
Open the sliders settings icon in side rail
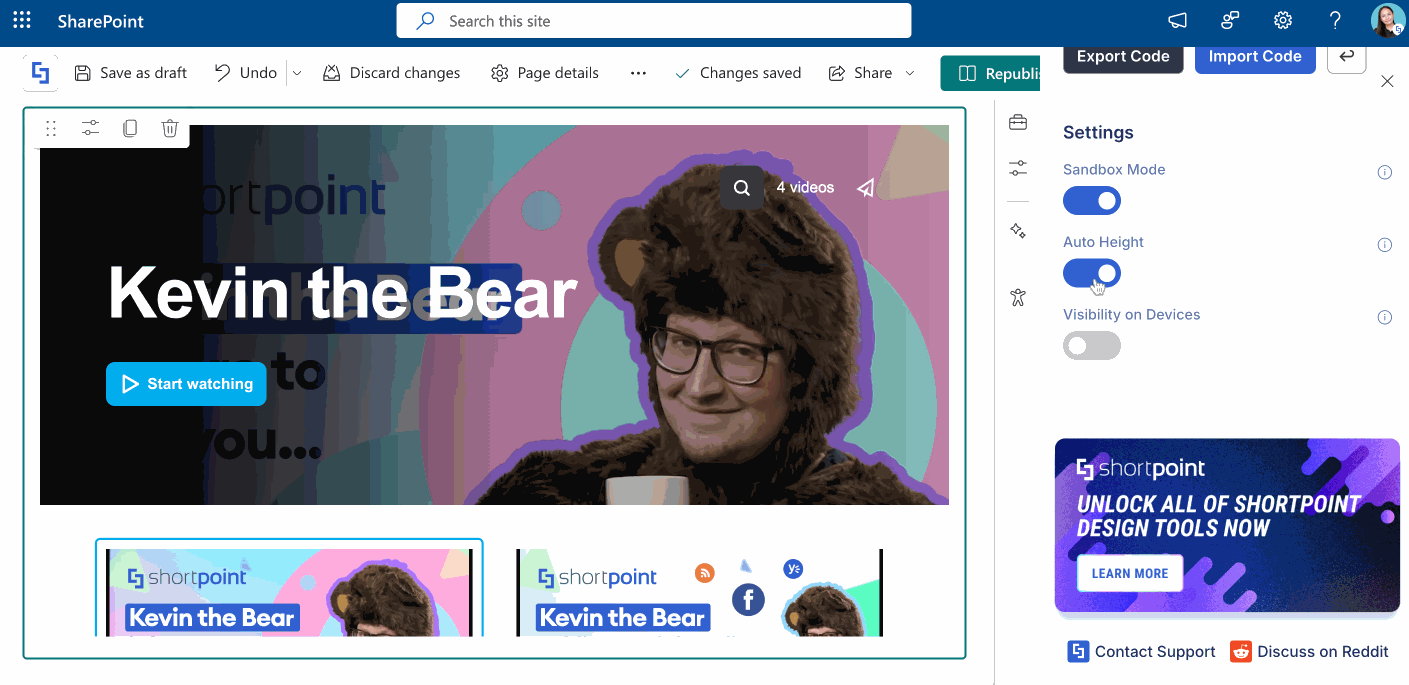coord(1018,168)
